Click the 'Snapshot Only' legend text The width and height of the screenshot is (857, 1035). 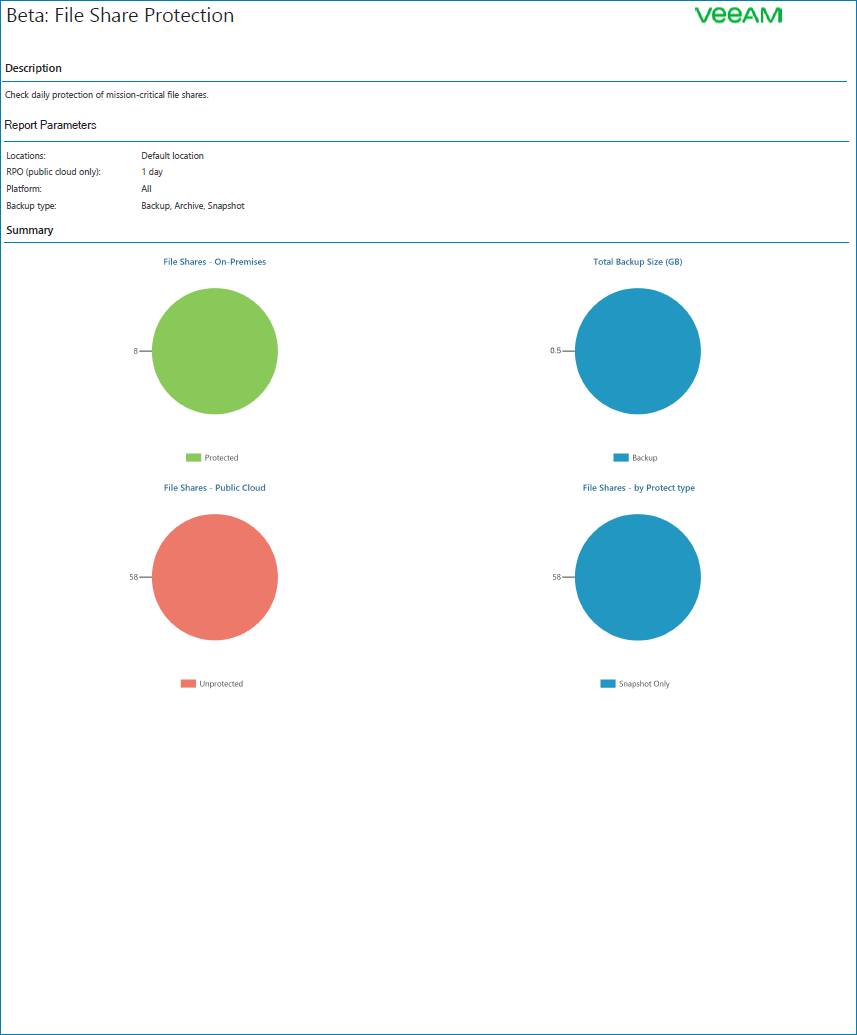(x=644, y=684)
